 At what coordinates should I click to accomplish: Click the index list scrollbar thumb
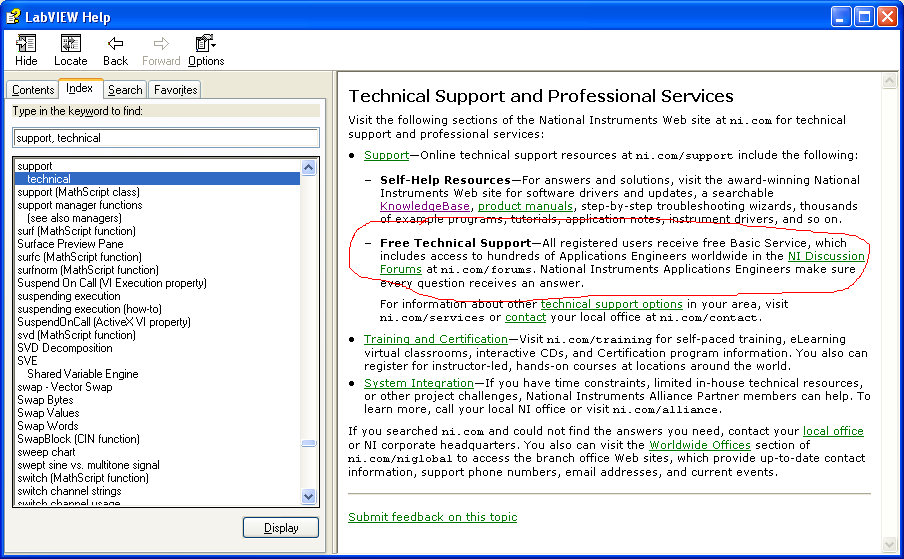tap(308, 443)
